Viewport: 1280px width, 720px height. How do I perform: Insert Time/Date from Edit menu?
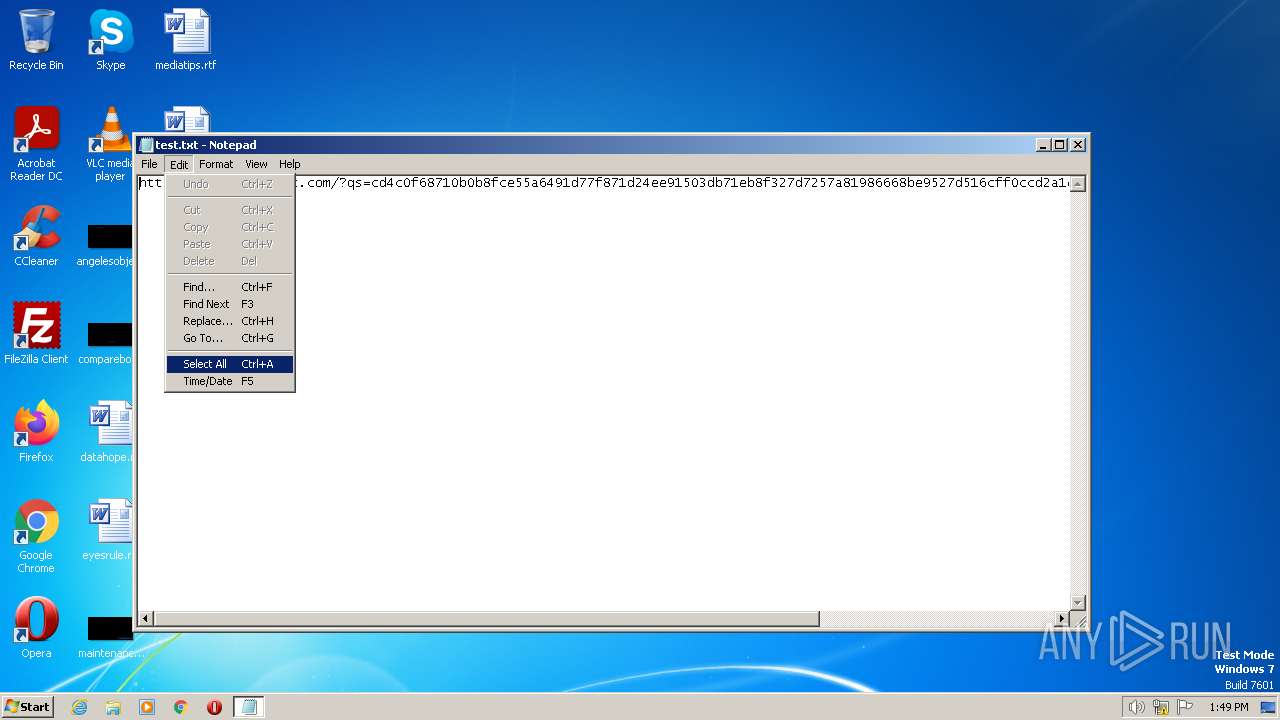230,381
